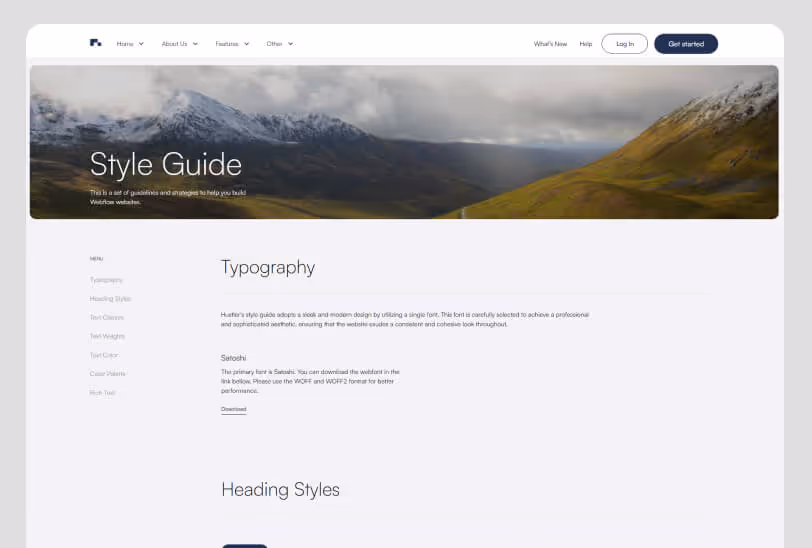Image resolution: width=812 pixels, height=548 pixels.
Task: Expand the Other dropdown menu
Action: 280,44
